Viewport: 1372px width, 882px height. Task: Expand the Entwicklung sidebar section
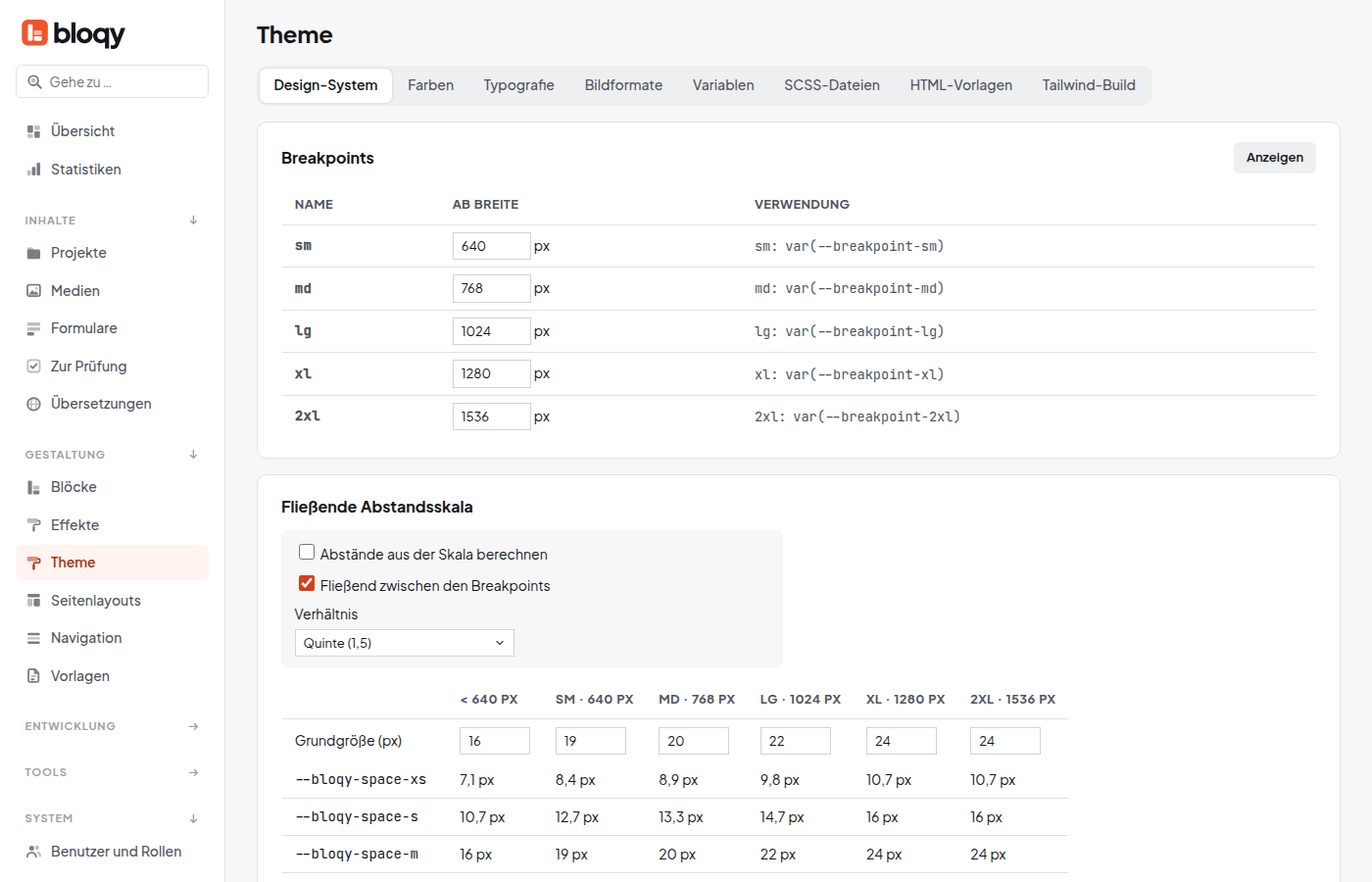[x=193, y=726]
